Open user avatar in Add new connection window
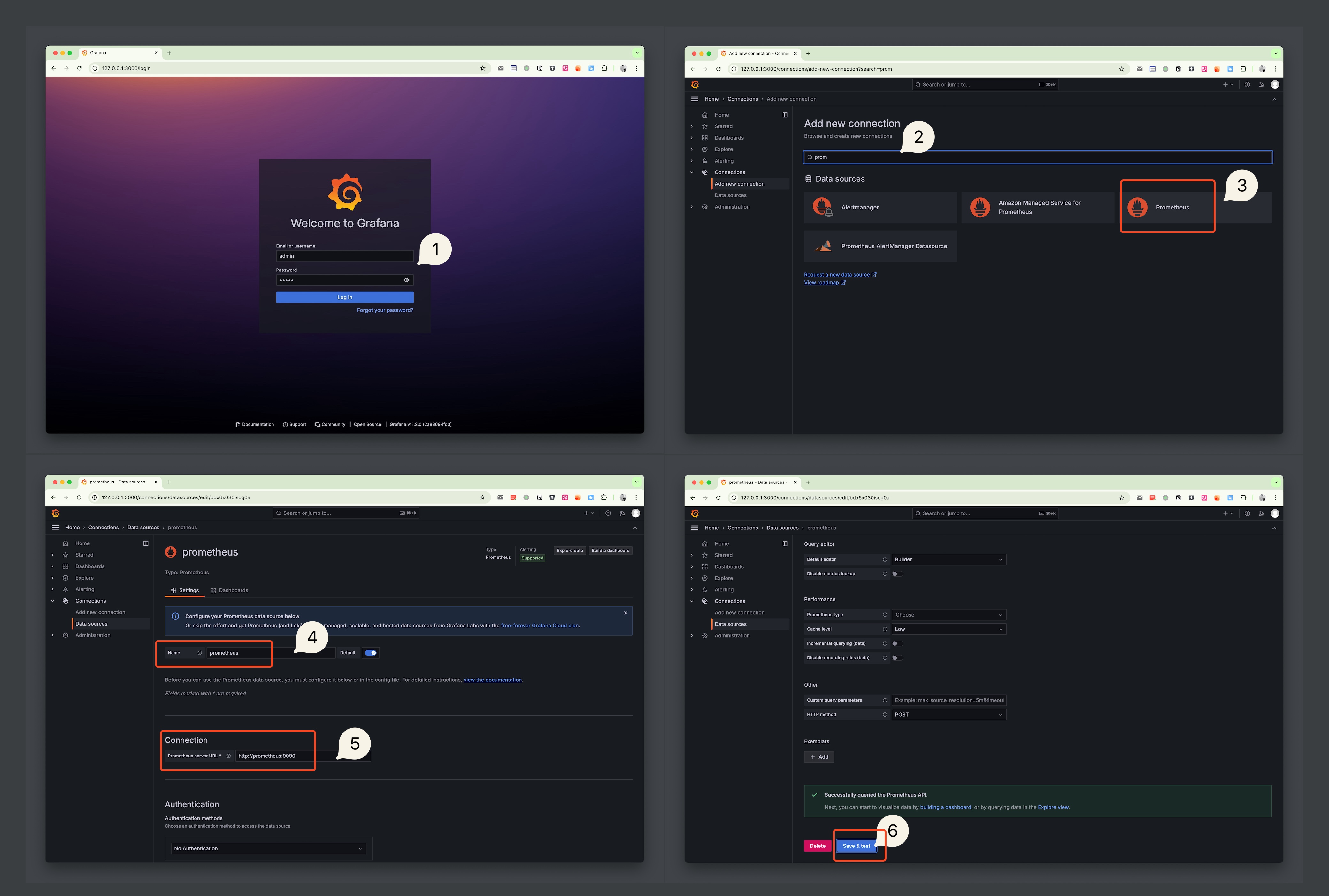Image resolution: width=1329 pixels, height=896 pixels. point(1275,85)
